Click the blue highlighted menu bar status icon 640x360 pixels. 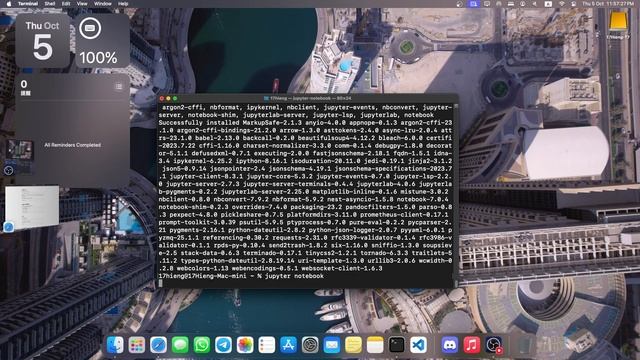coord(473,4)
